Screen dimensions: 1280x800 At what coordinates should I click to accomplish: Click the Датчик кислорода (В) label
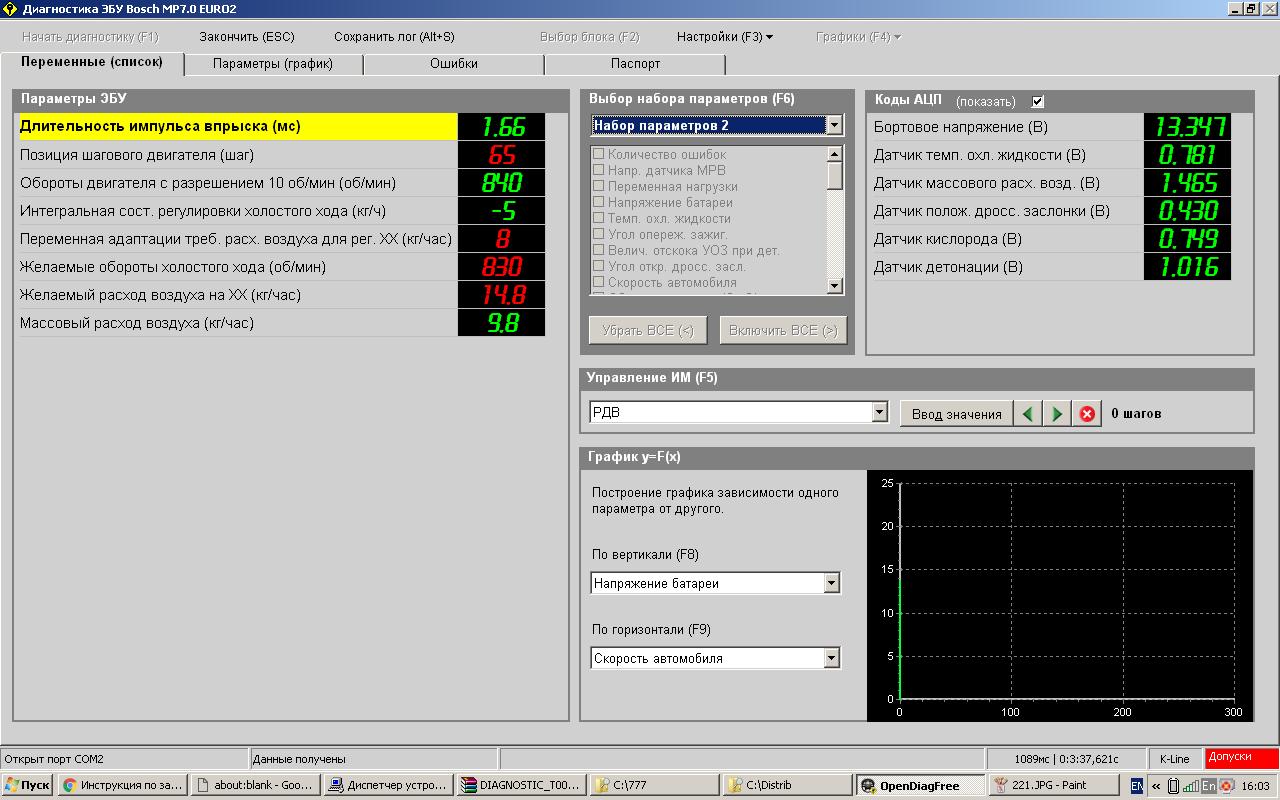pos(947,239)
